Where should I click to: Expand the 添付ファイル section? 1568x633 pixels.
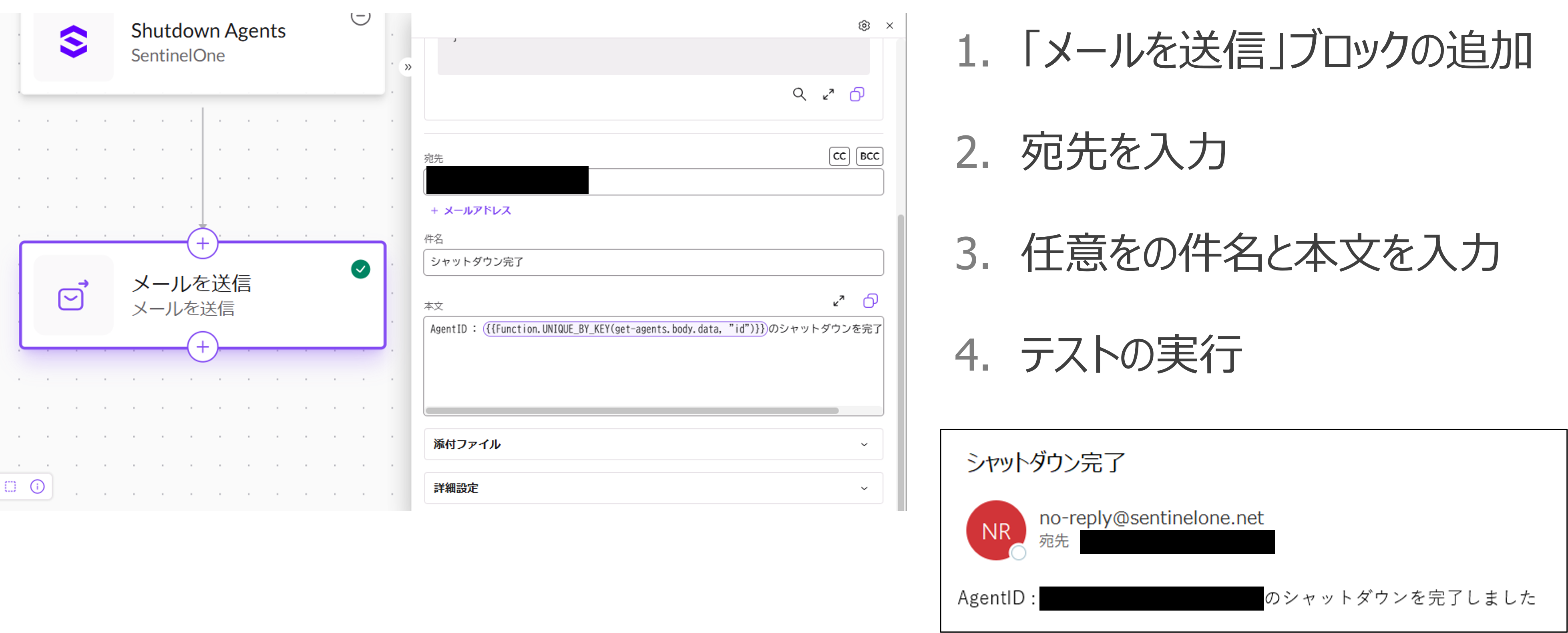point(653,444)
